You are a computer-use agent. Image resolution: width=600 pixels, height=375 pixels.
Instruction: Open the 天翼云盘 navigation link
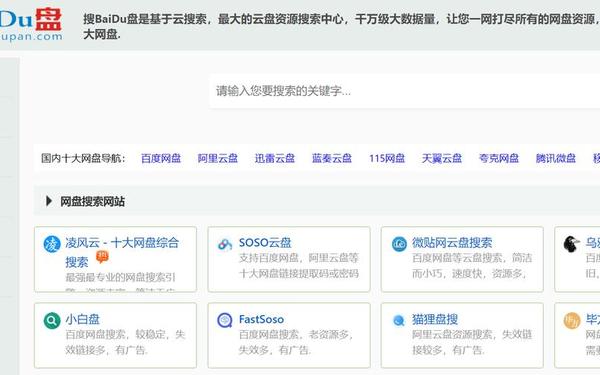[x=442, y=158]
